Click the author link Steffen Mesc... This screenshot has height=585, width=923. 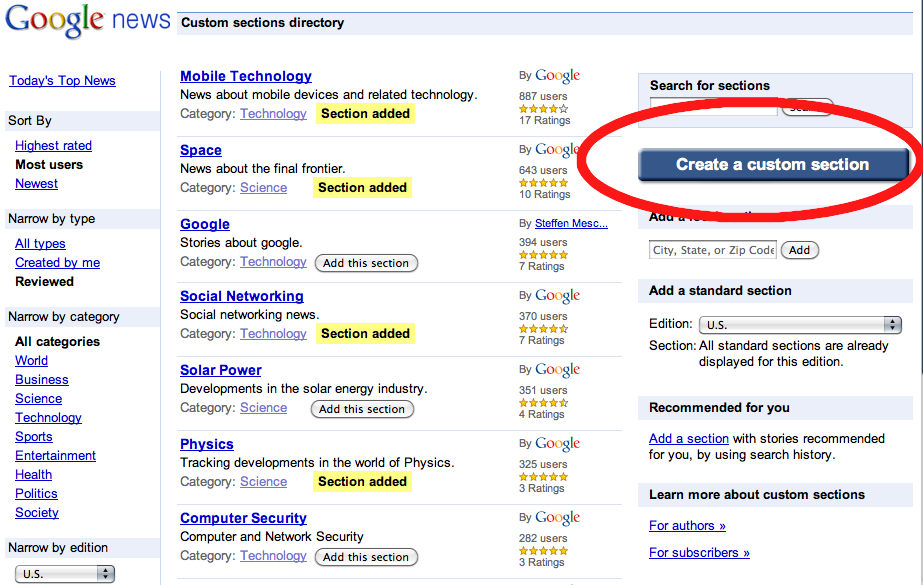click(x=570, y=222)
